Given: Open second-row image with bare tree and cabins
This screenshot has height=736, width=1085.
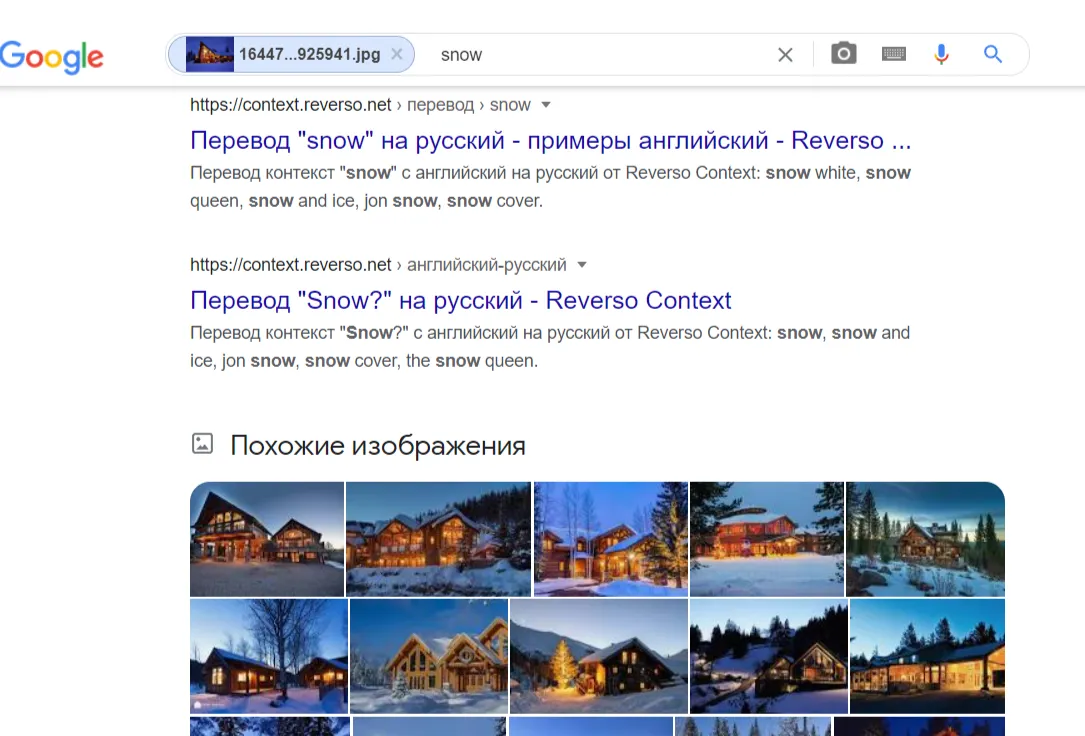Looking at the screenshot, I should pyautogui.click(x=269, y=656).
